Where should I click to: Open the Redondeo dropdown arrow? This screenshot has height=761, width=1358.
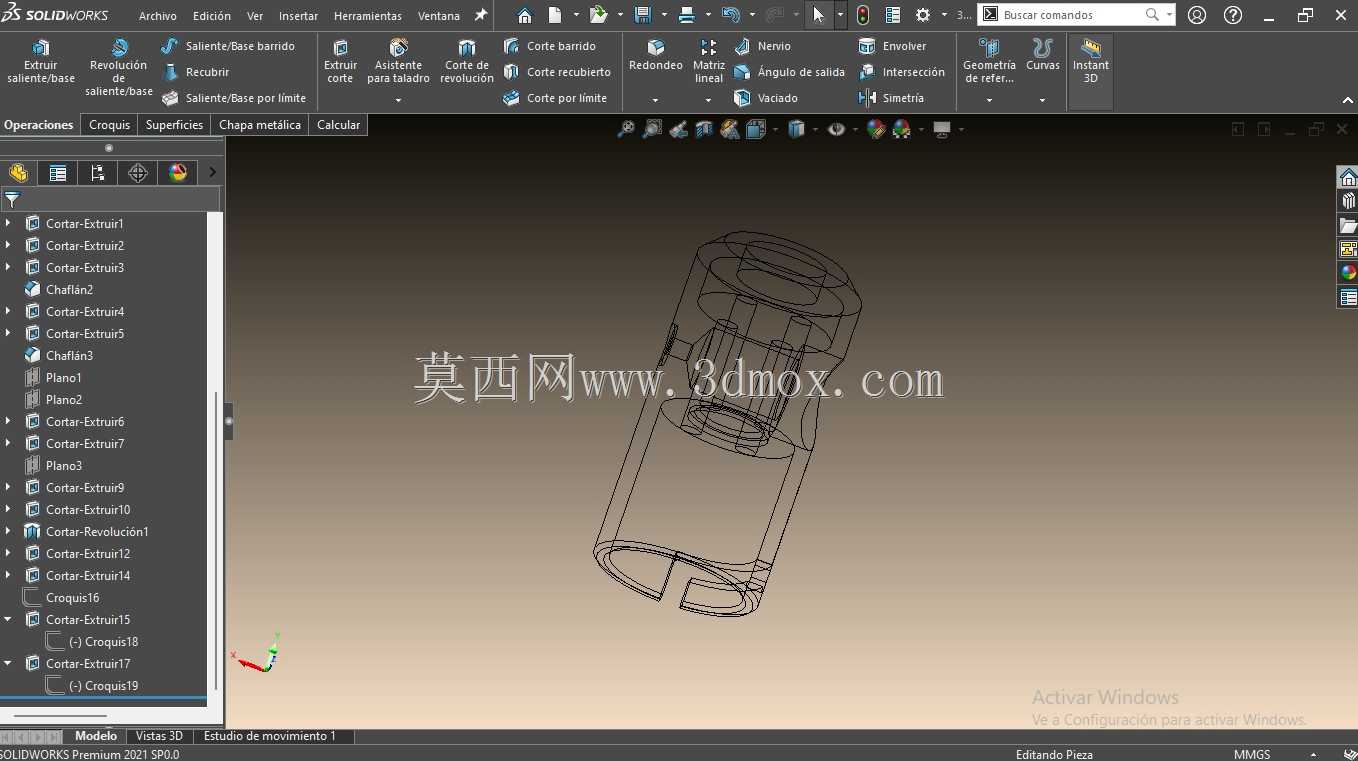pos(656,100)
